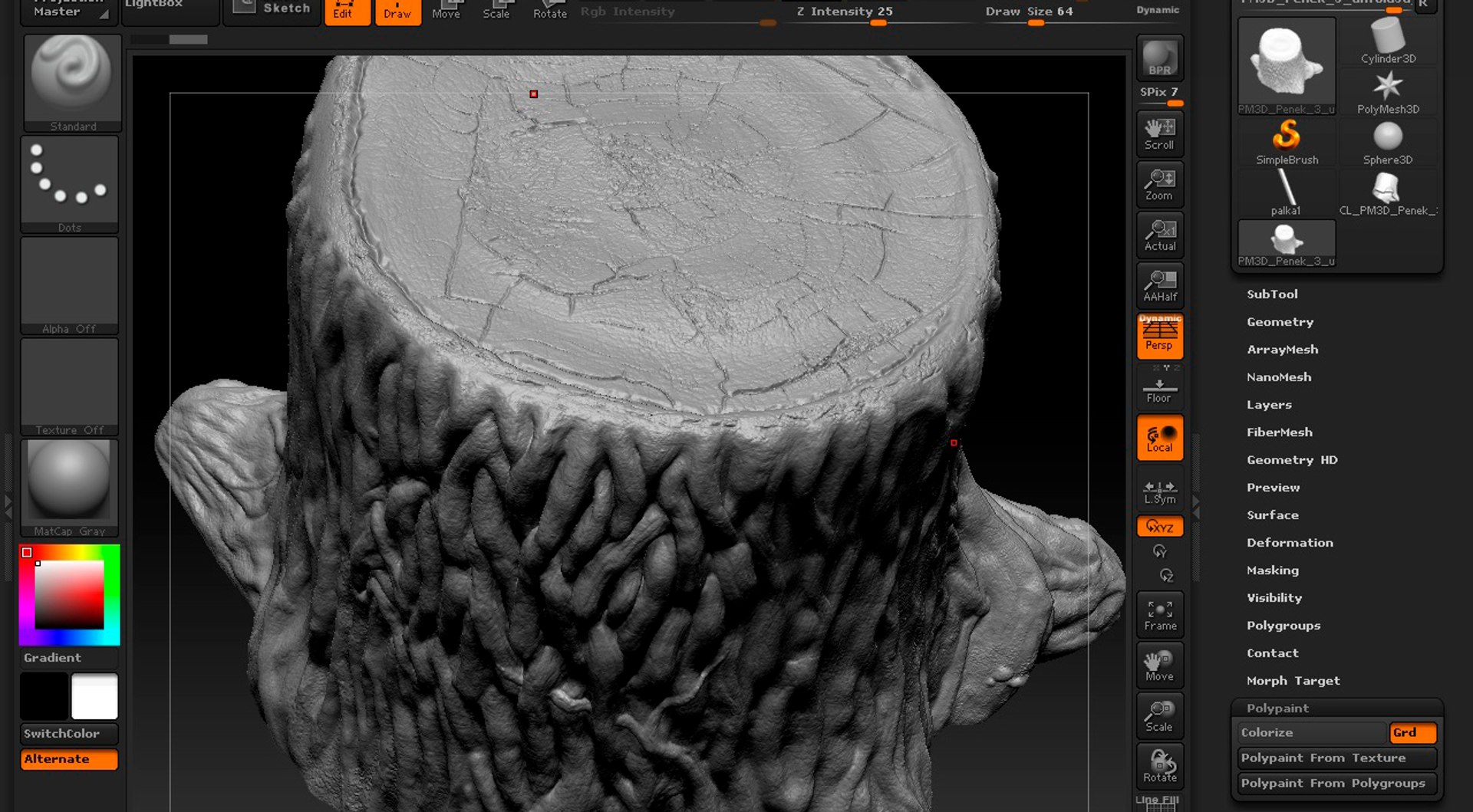
Task: Open the Dots stroke type selector
Action: 69,184
